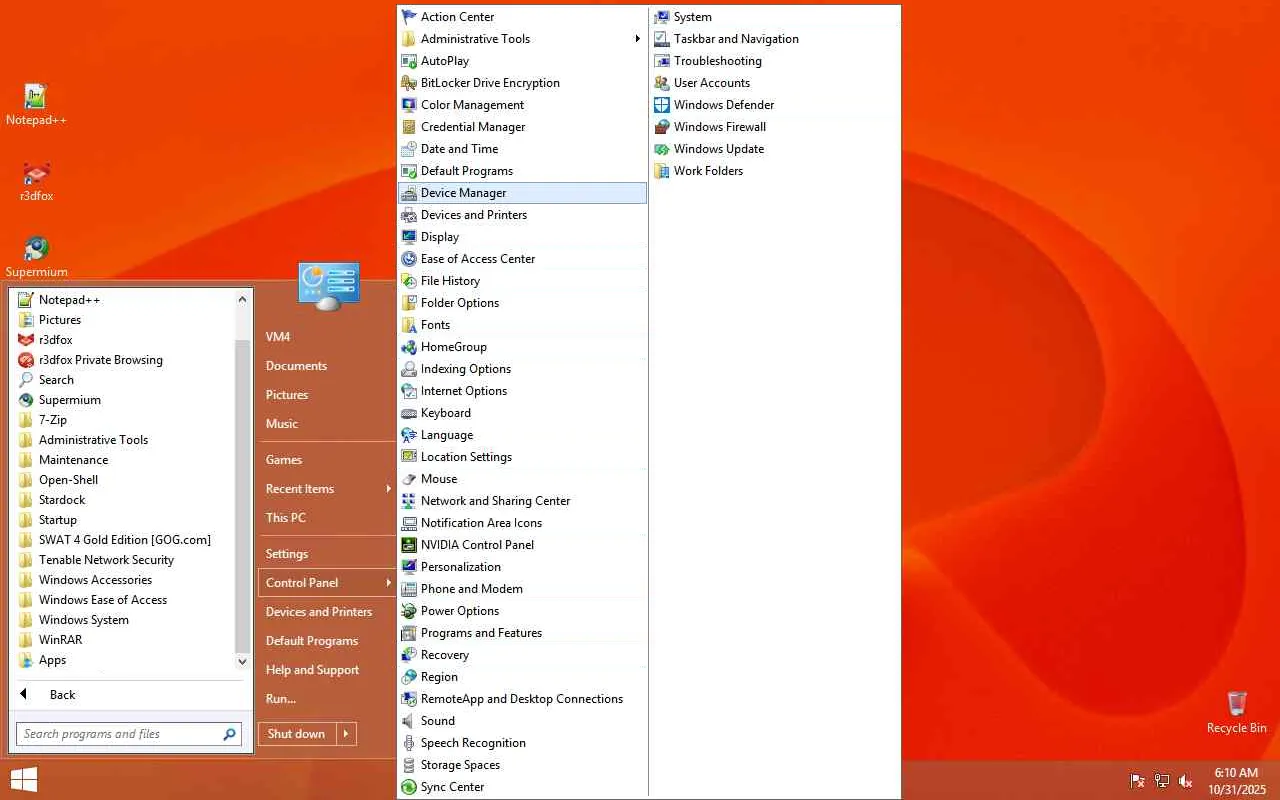Click the User Accounts icon
Image resolution: width=1280 pixels, height=800 pixels.
[662, 83]
